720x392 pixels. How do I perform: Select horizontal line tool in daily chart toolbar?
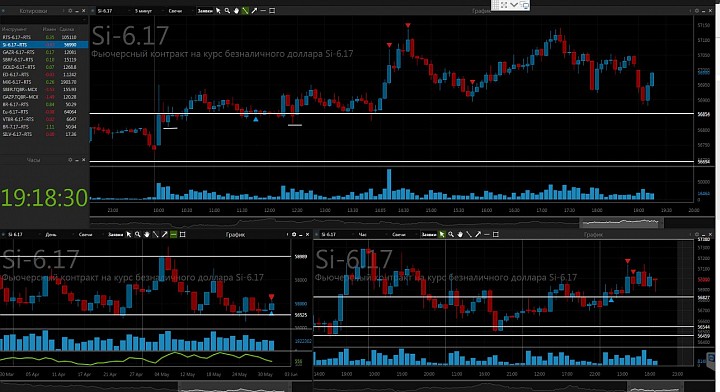point(174,235)
